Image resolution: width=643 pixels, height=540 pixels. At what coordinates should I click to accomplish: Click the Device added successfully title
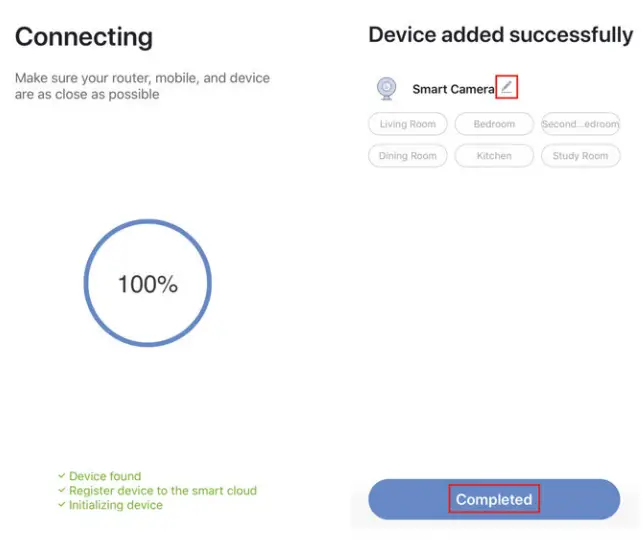click(500, 35)
